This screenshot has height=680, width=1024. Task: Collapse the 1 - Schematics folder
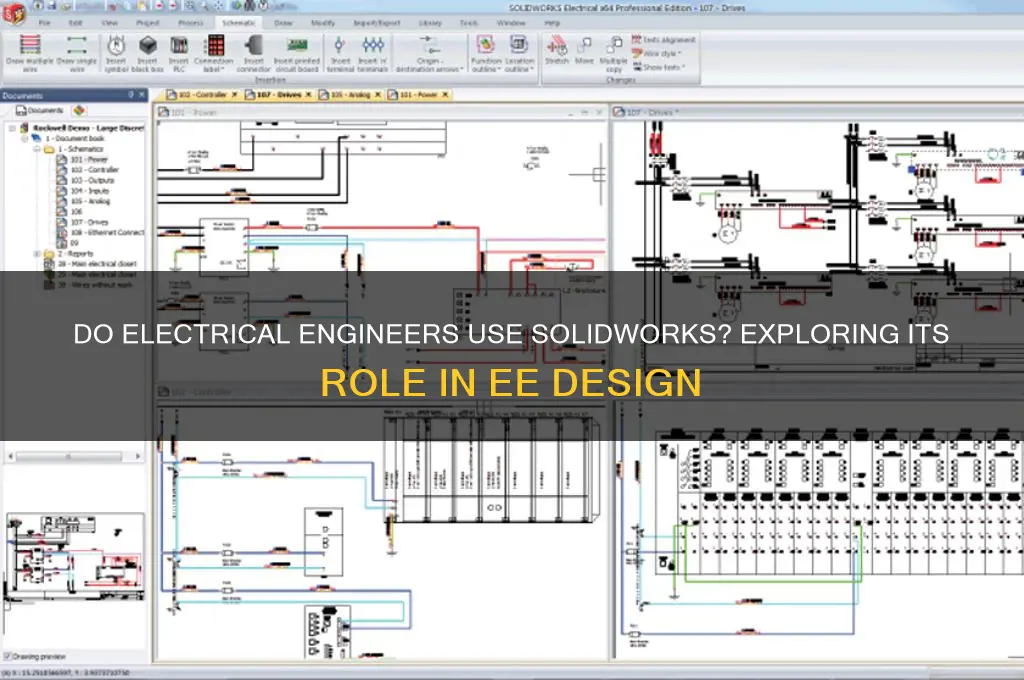(37, 149)
